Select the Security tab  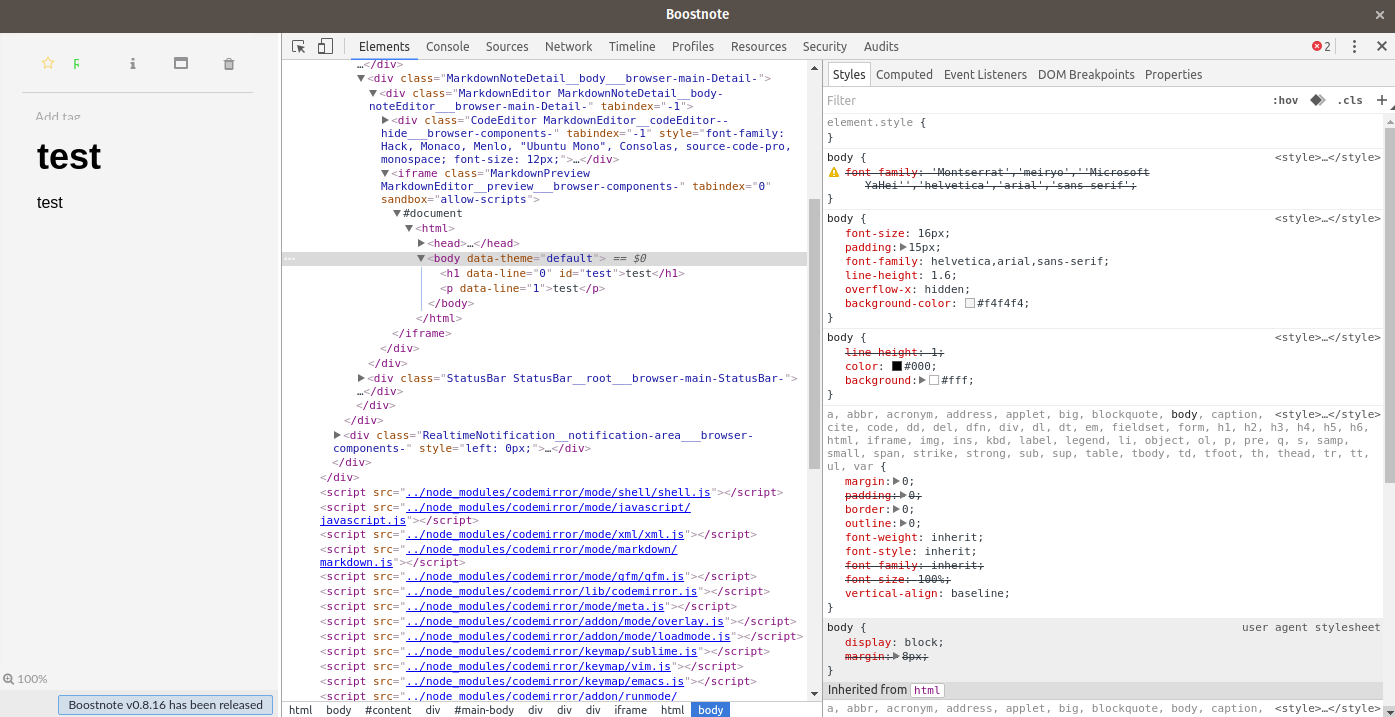click(x=825, y=46)
